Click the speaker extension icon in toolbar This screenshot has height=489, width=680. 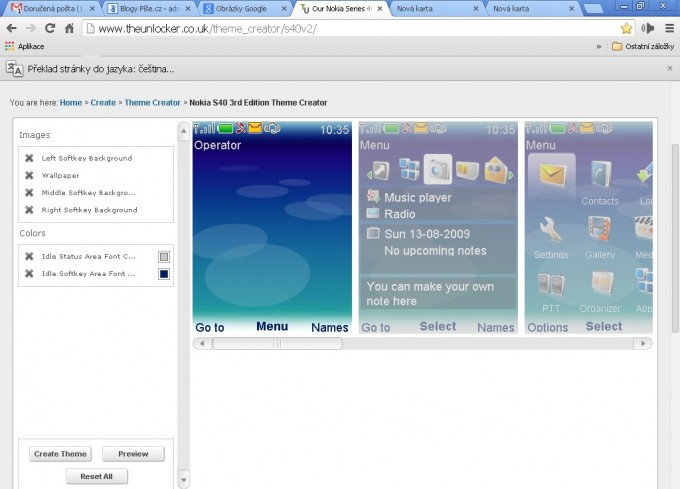[648, 29]
